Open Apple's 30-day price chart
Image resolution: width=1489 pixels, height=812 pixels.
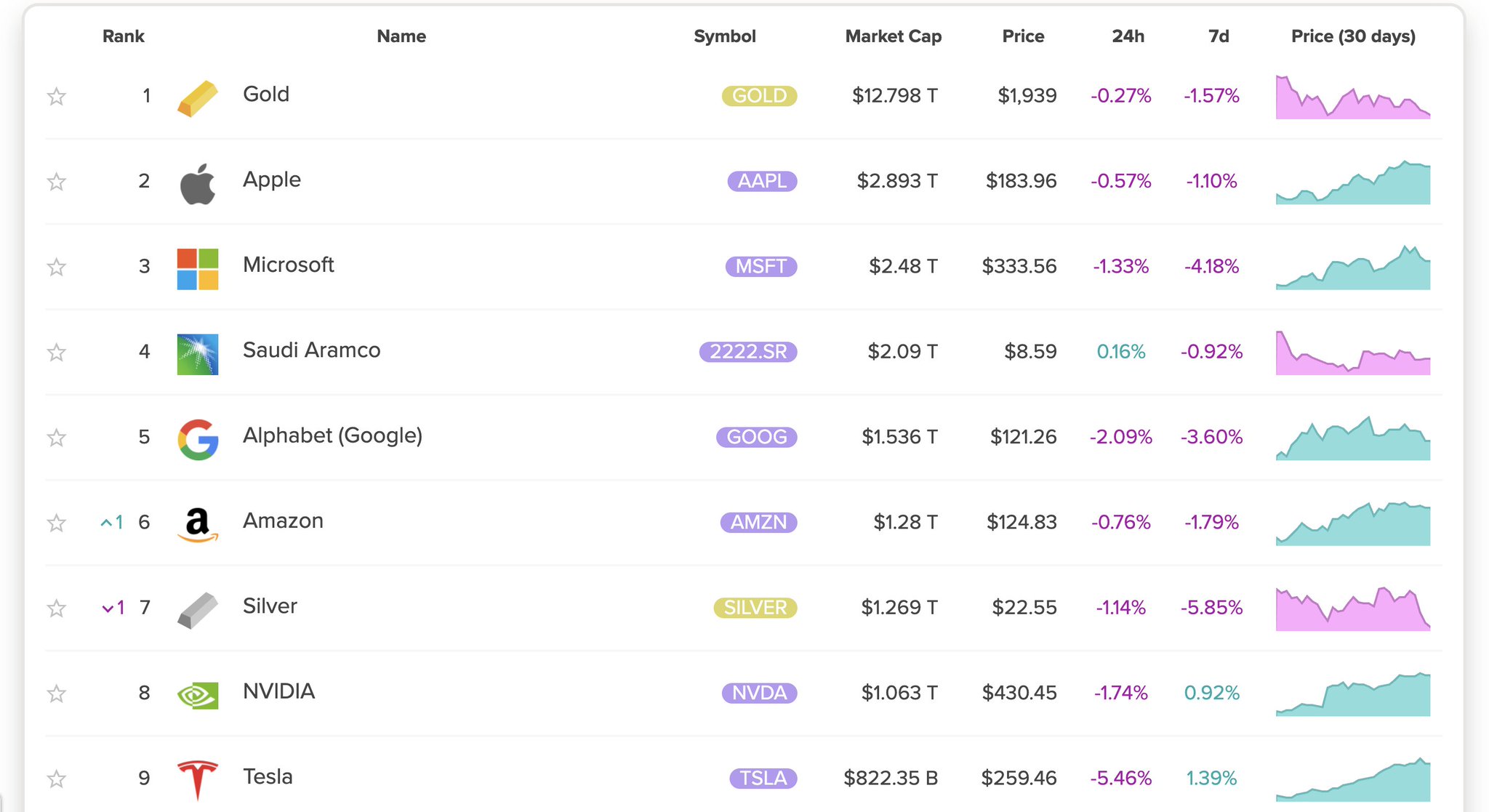pos(1353,182)
